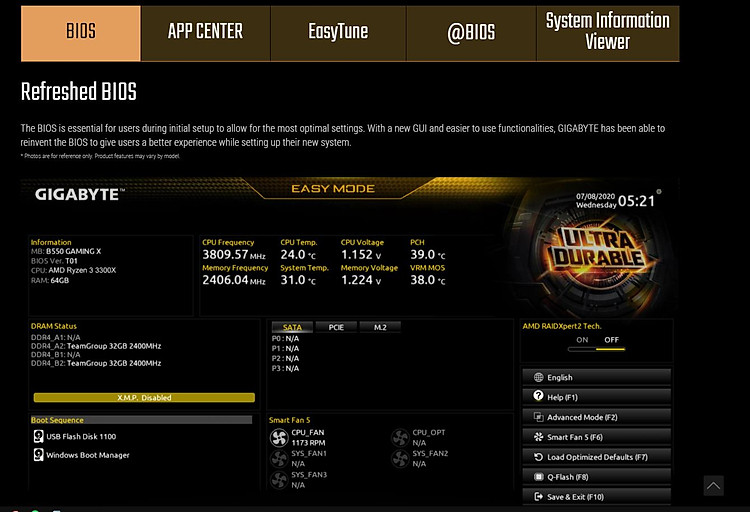
Task: Toggle the X.M.P. Disabled bar
Action: click(x=144, y=398)
